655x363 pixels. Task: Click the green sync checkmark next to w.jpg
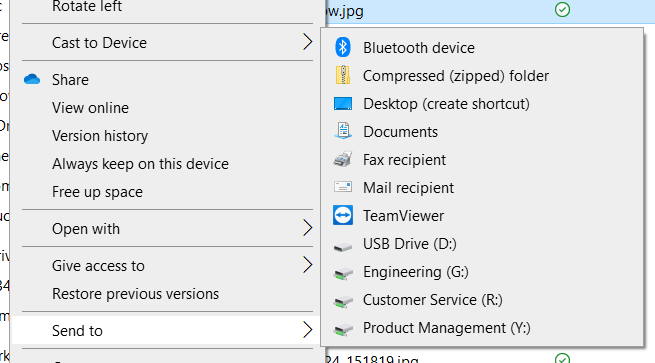pyautogui.click(x=562, y=9)
